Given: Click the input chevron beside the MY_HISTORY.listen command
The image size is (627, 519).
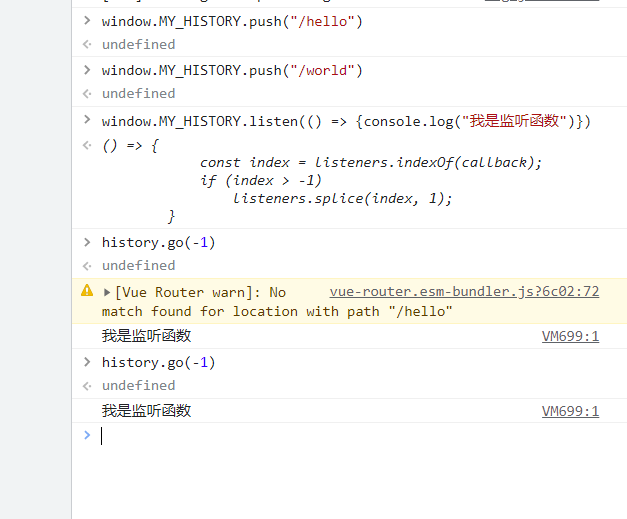Looking at the screenshot, I should point(87,121).
